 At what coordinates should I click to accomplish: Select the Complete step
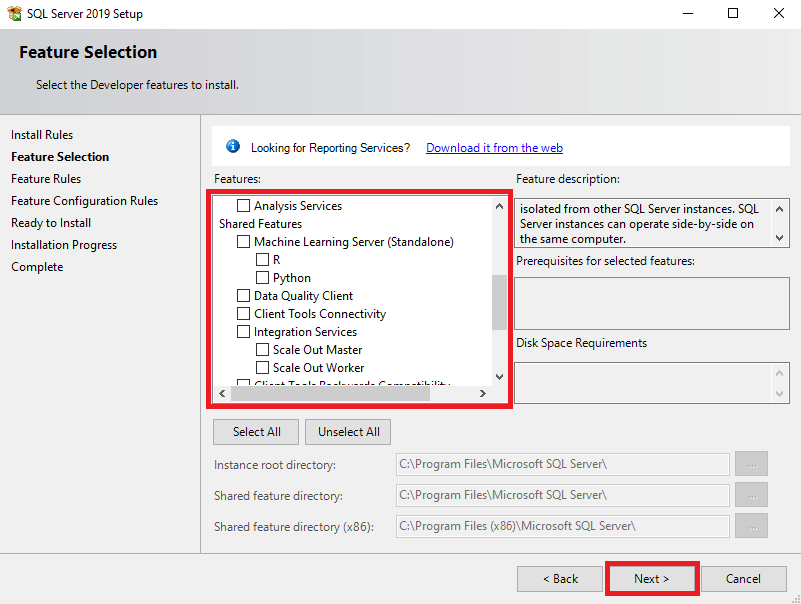click(x=37, y=267)
